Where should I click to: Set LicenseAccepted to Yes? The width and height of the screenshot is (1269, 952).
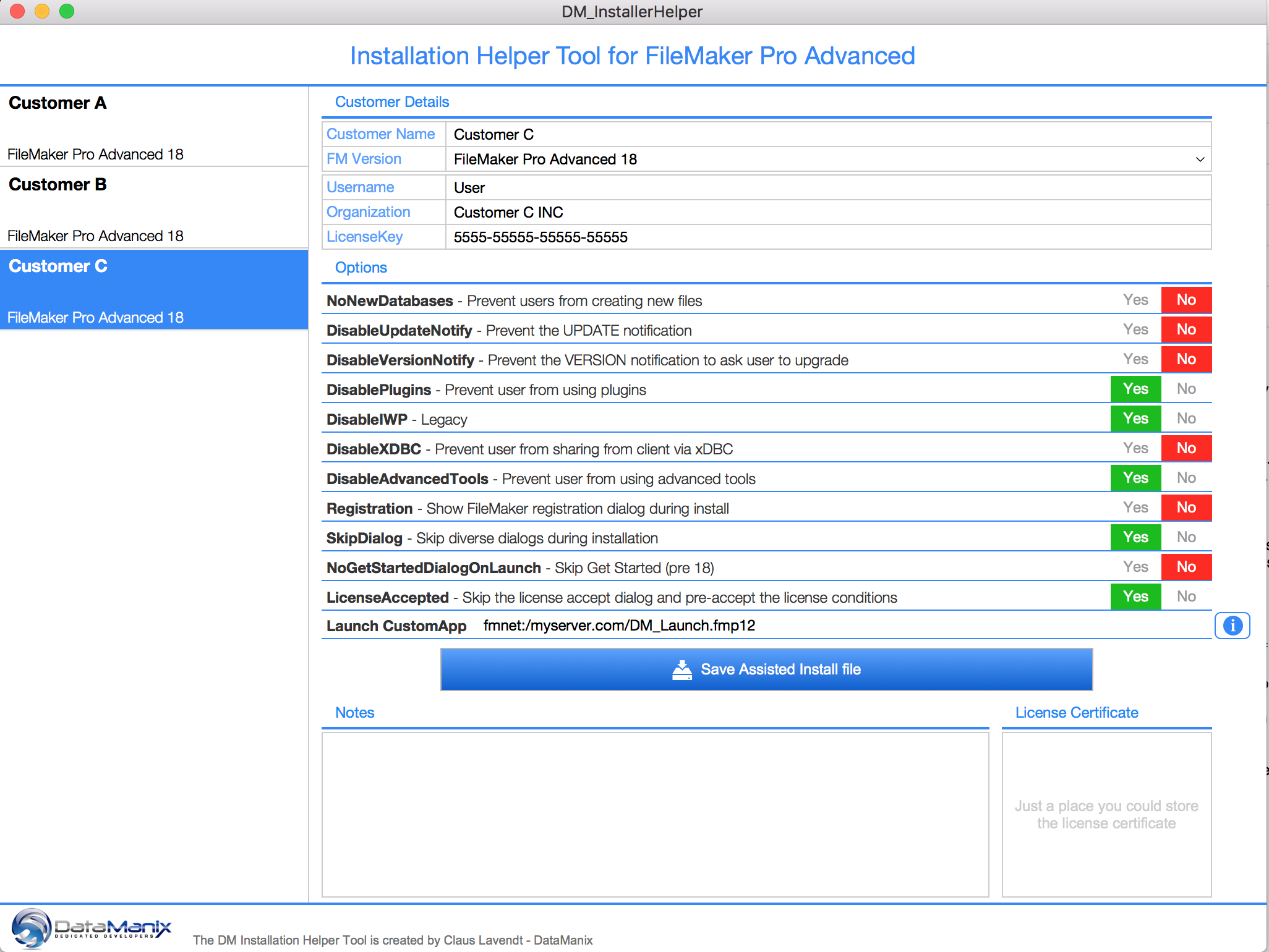click(x=1136, y=597)
